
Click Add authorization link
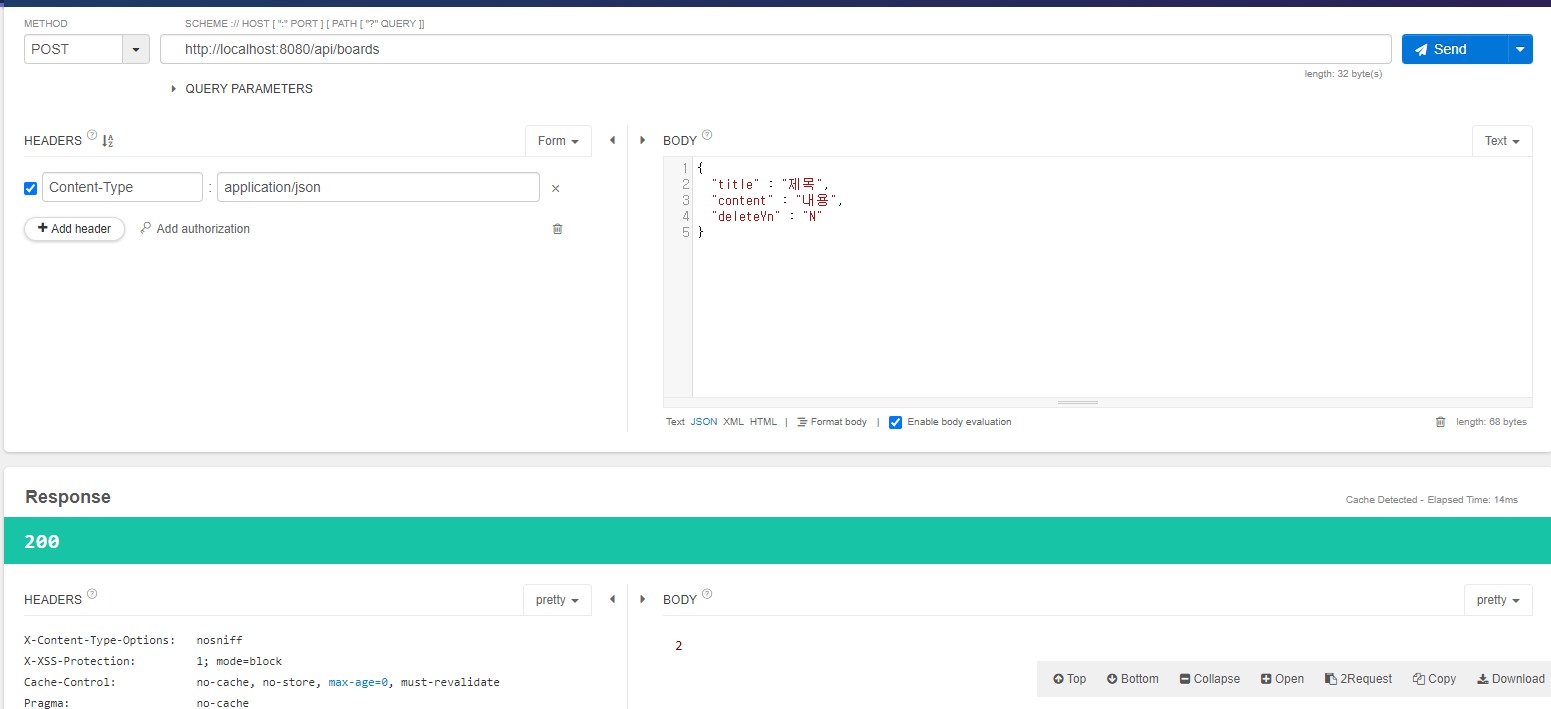tap(195, 229)
